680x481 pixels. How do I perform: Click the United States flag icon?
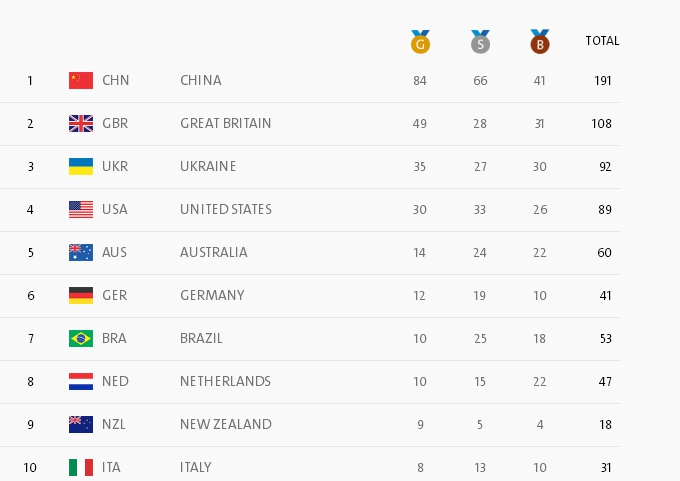coord(81,209)
